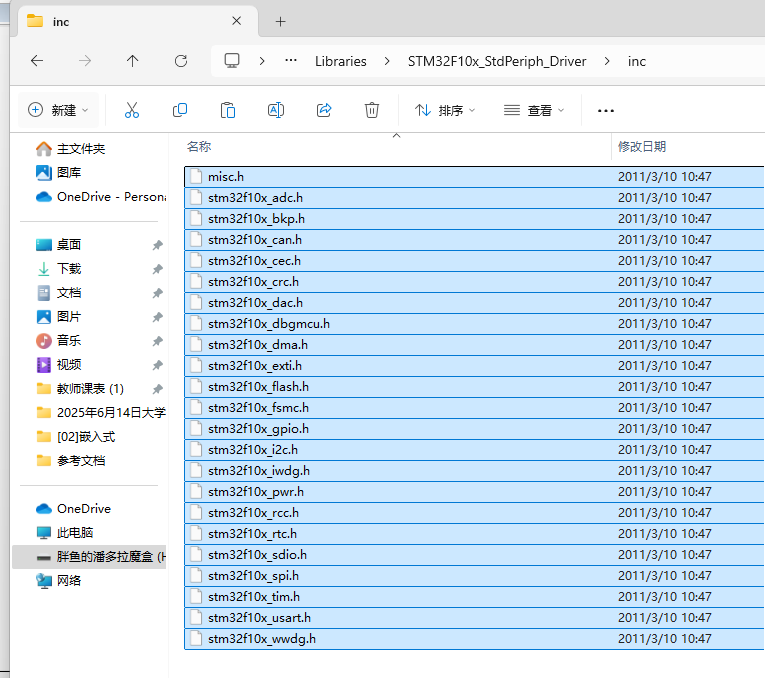Click file icon of stm32f10x_tim.h
This screenshot has height=678, width=765.
click(196, 597)
